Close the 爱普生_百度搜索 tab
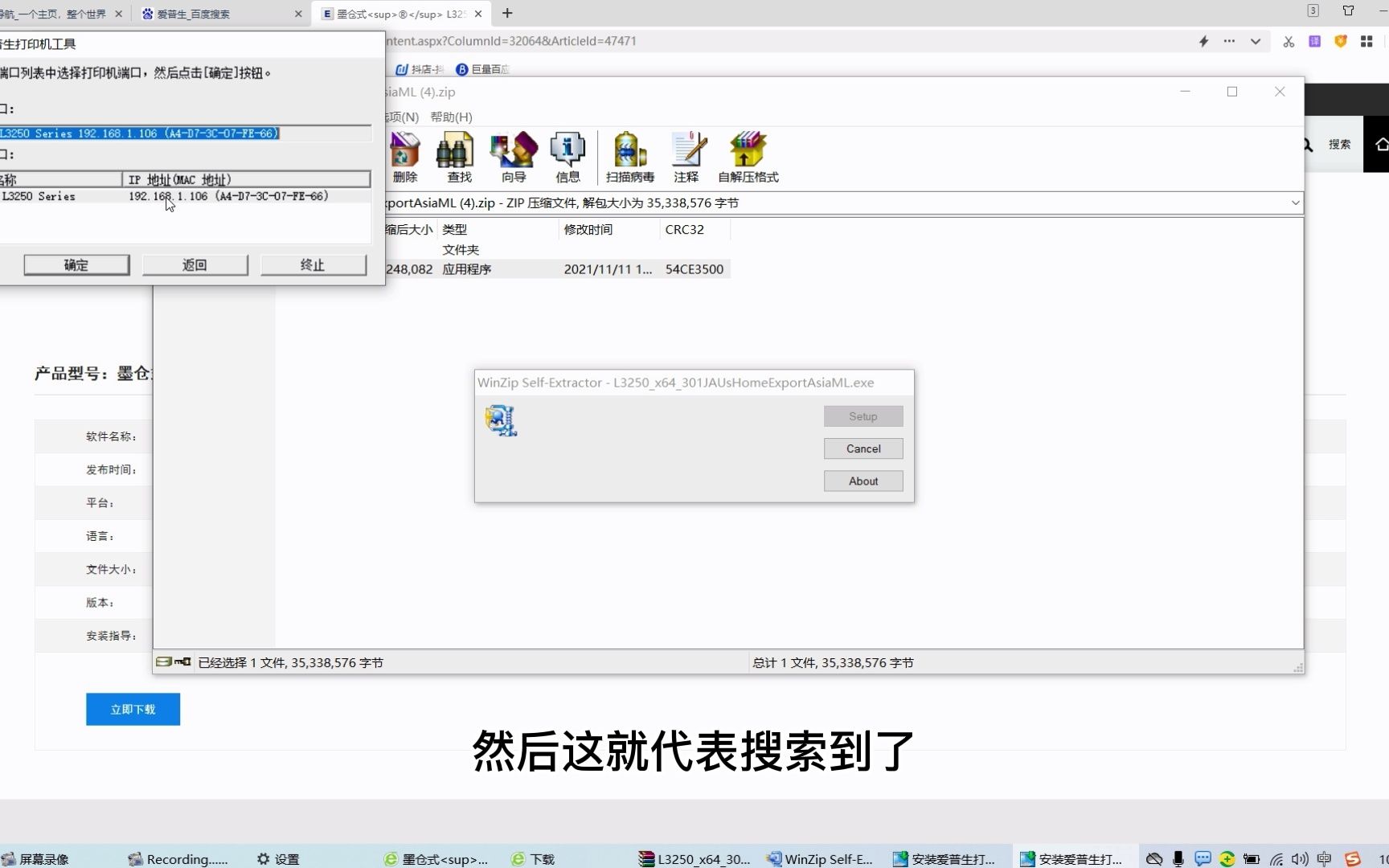Screen dimensions: 1389x868 click(x=298, y=14)
